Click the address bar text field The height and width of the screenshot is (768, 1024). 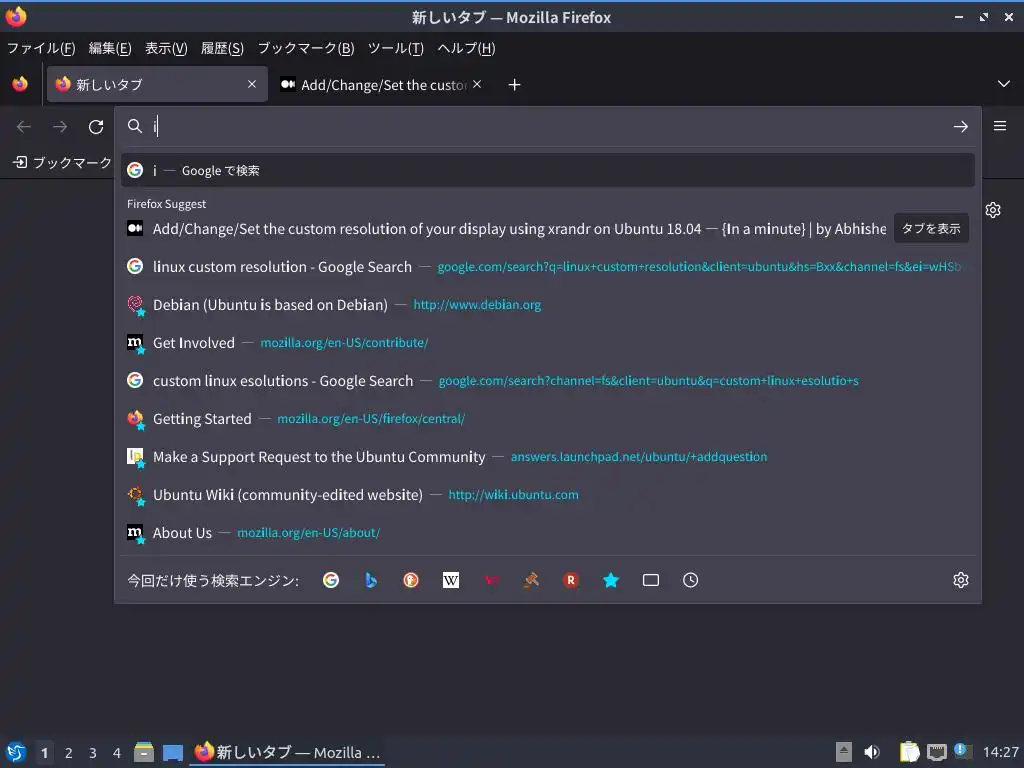pos(549,127)
